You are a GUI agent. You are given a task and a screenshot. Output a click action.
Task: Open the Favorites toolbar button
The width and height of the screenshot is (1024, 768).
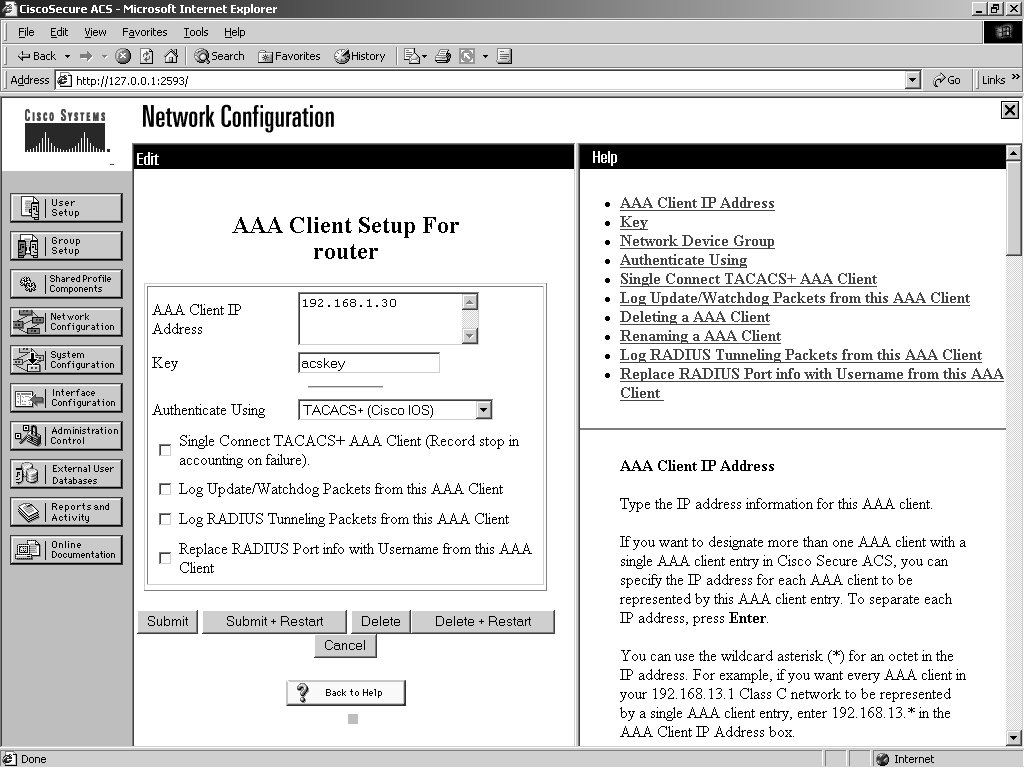pyautogui.click(x=289, y=56)
